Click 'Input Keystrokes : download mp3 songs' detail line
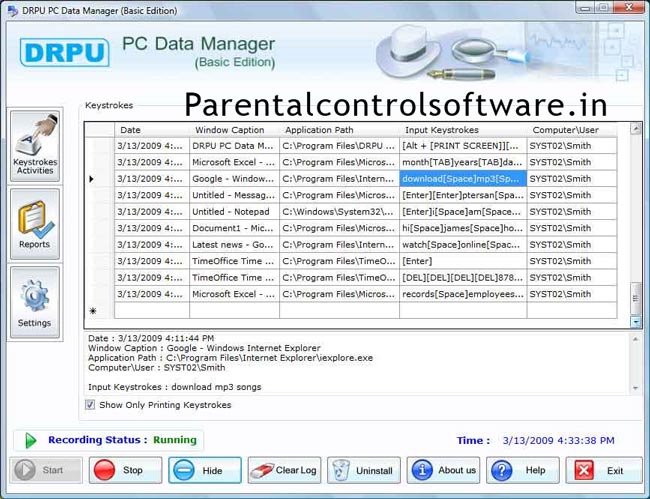The width and height of the screenshot is (650, 499). pos(175,387)
